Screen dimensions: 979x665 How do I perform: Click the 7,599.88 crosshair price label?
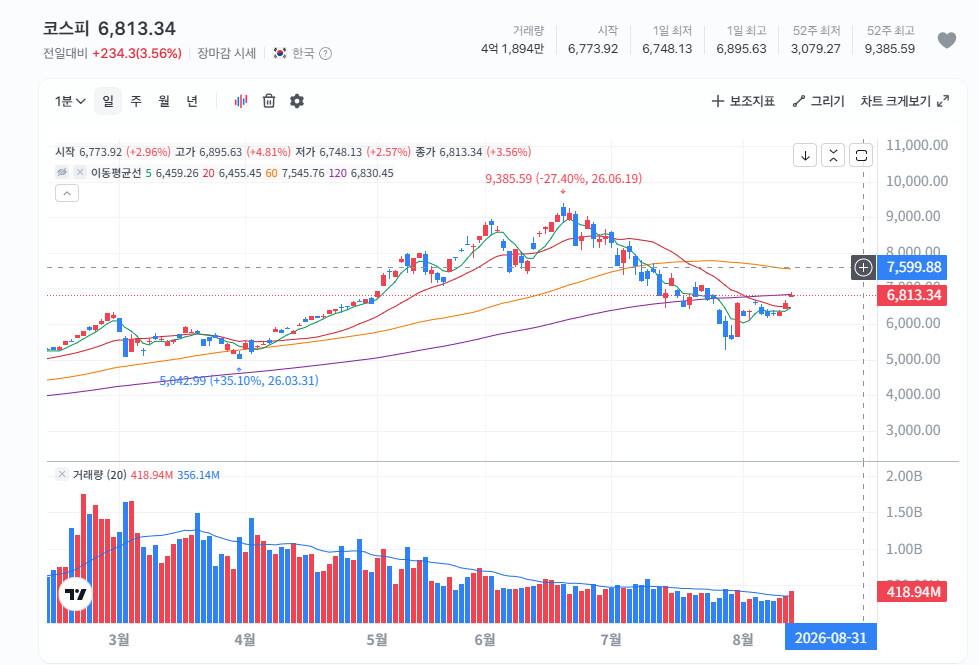coord(912,268)
